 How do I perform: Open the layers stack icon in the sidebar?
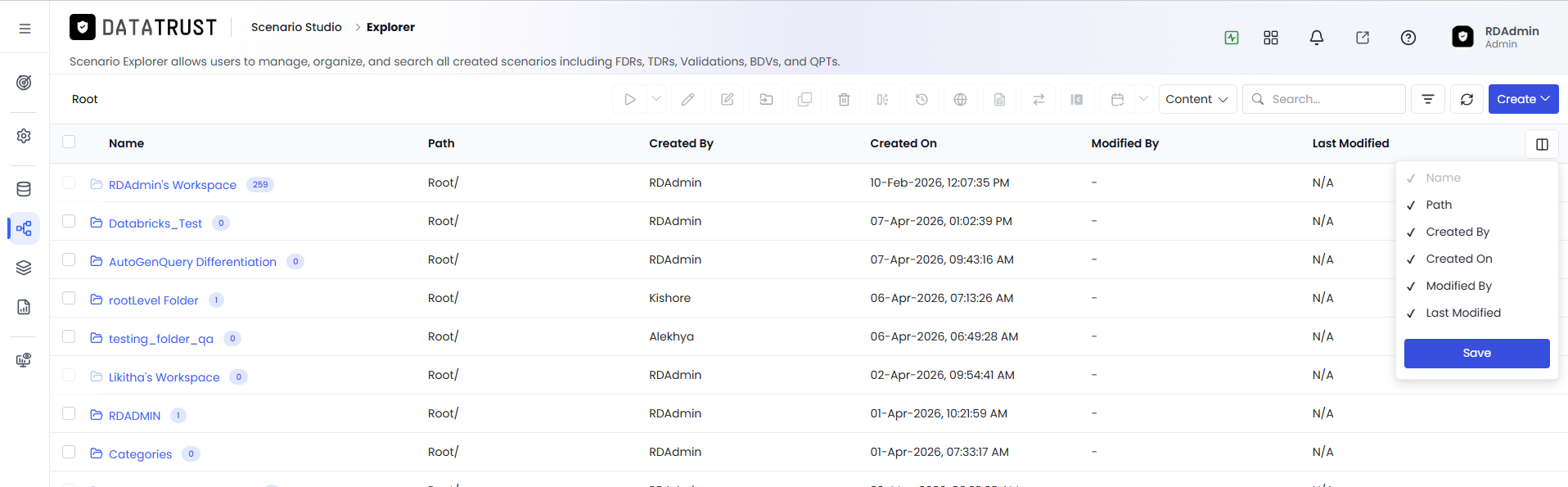point(25,268)
